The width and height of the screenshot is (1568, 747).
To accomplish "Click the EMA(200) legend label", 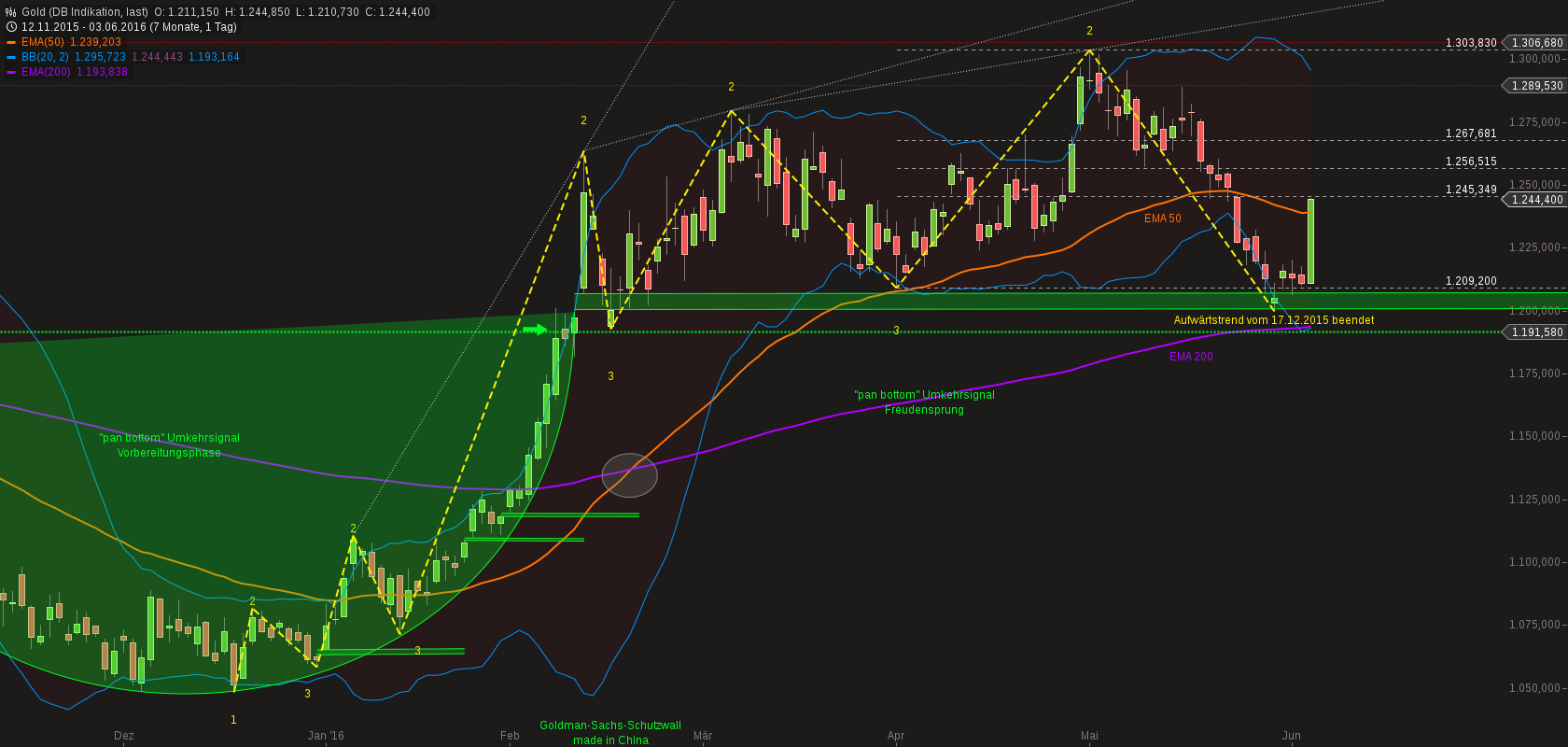I will (46, 72).
